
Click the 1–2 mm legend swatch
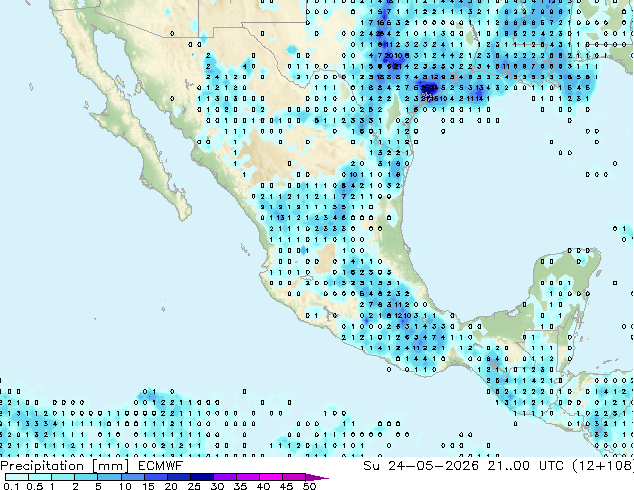tap(63, 477)
